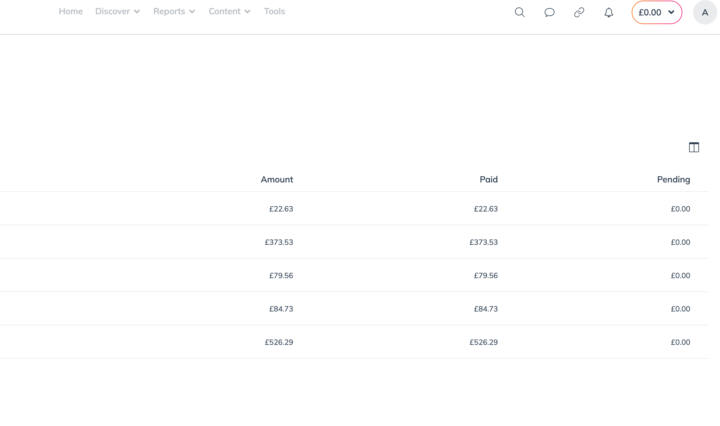
Task: Click the link chain icon
Action: point(579,12)
